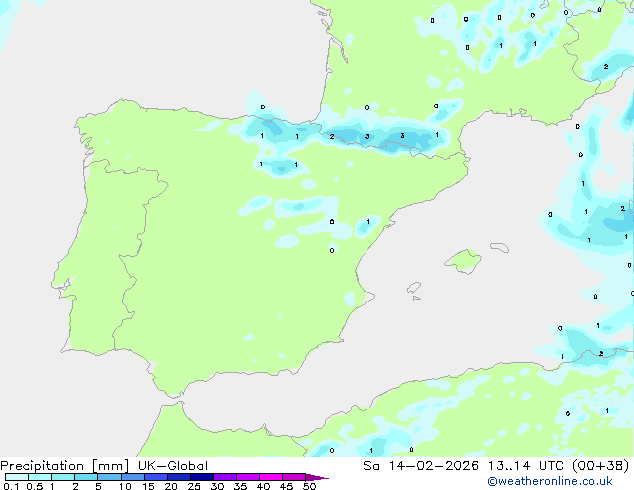This screenshot has width=634, height=490.
Task: Click the Mallorca island outline on the map
Action: (463, 261)
